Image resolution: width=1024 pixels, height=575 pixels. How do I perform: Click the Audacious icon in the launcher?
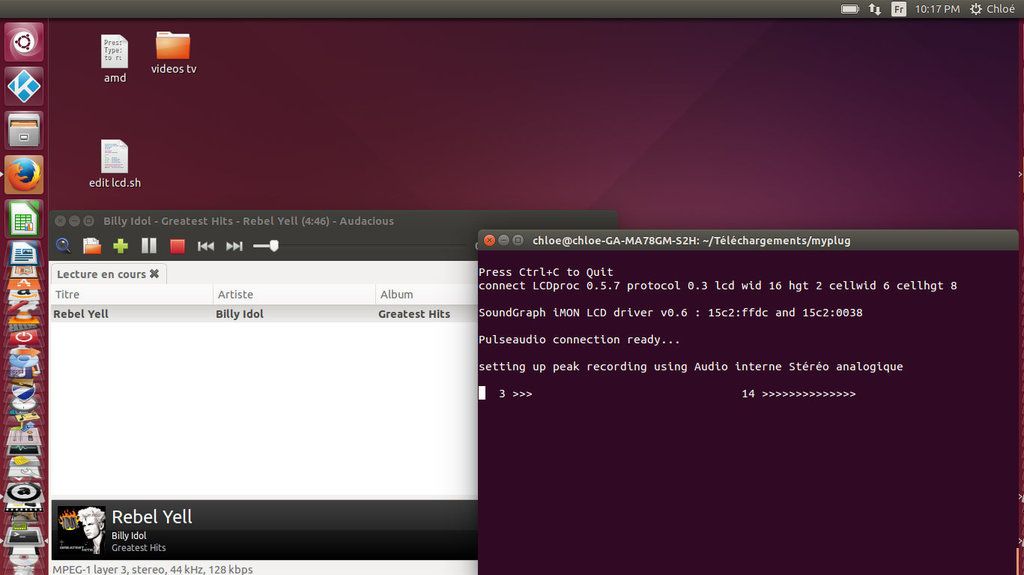pos(24,493)
